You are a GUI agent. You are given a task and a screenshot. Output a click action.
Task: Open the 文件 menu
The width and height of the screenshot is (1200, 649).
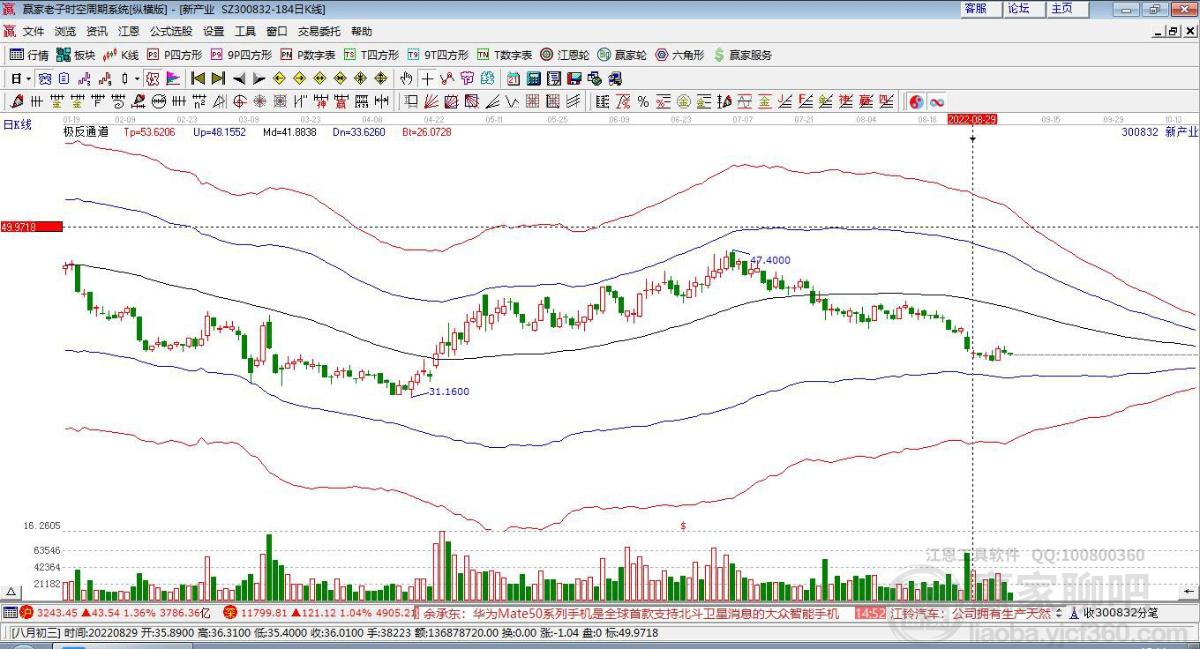[33, 31]
